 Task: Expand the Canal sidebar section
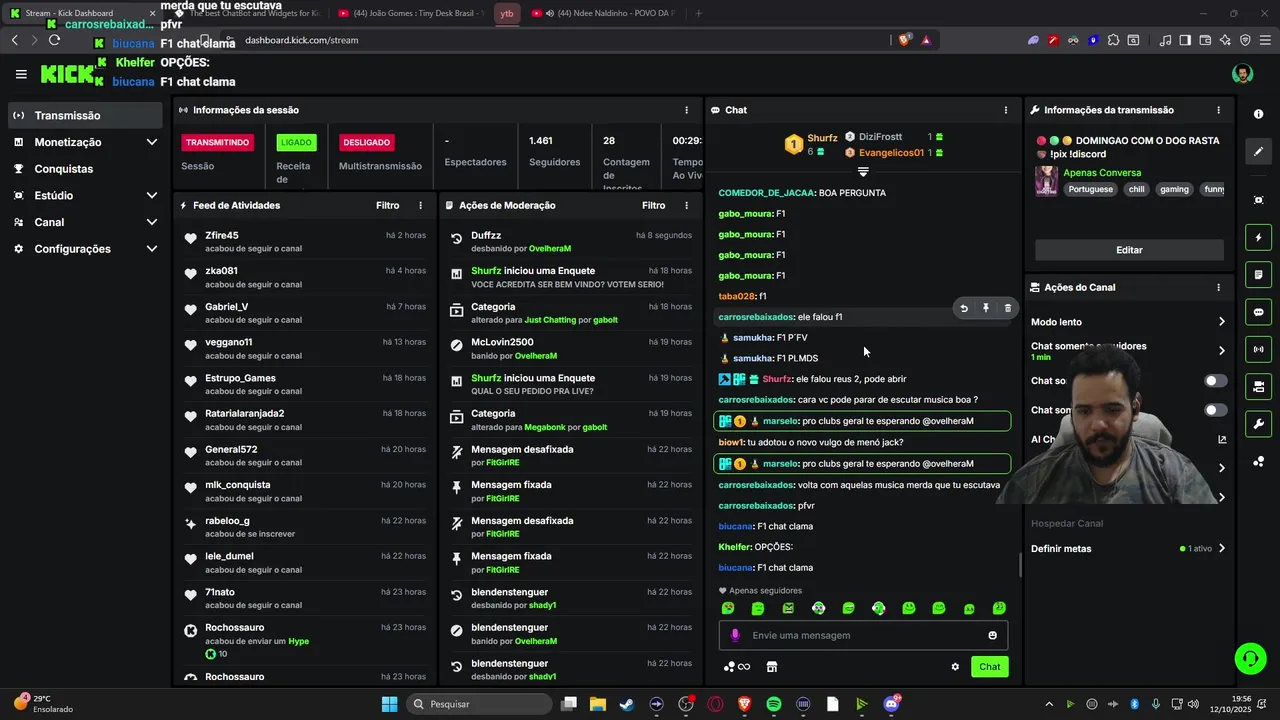[x=152, y=222]
